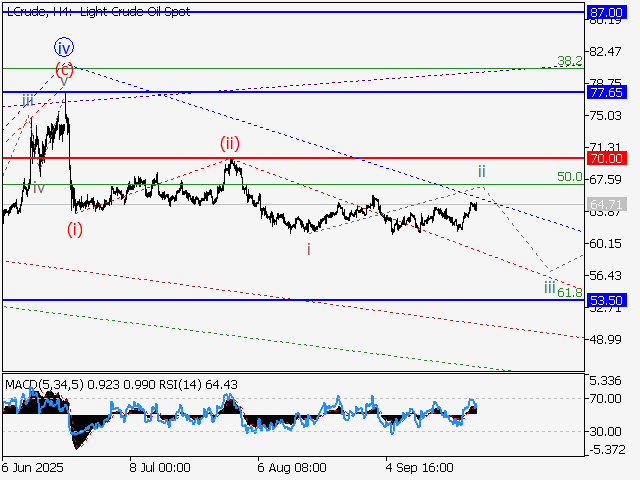The width and height of the screenshot is (640, 480).
Task: Click the 4 Sep 16:00 time axis label
Action: point(420,467)
